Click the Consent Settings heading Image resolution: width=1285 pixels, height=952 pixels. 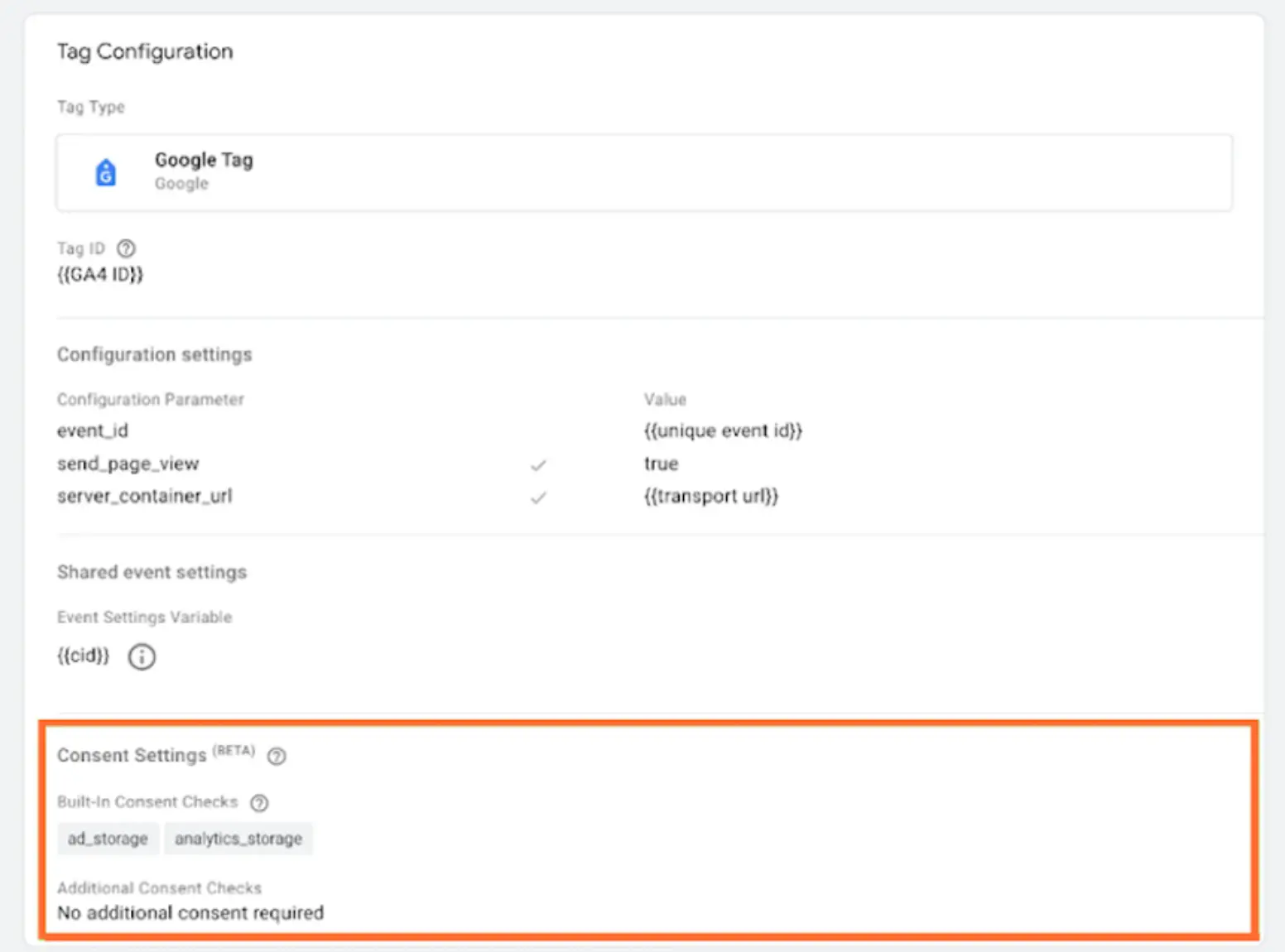pyautogui.click(x=132, y=755)
